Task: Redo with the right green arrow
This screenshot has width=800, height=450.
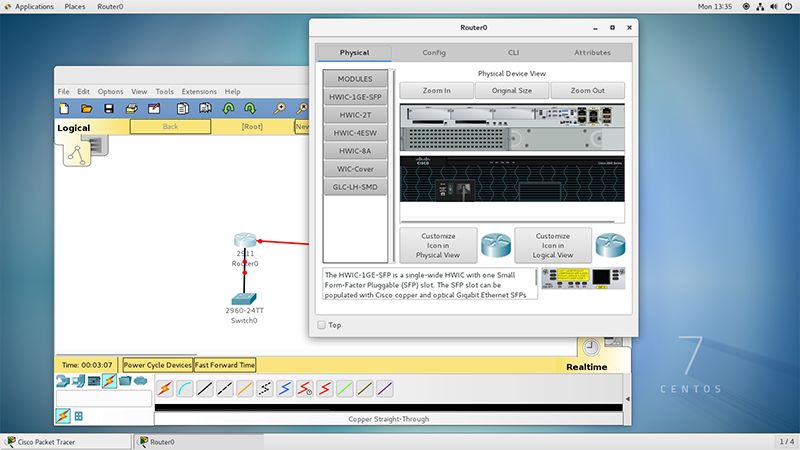Action: [x=250, y=108]
